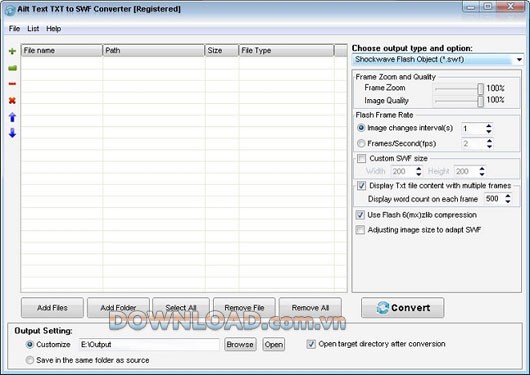Decrease the image changes interval value
Viewport: 530px width, 375px height.
point(489,131)
